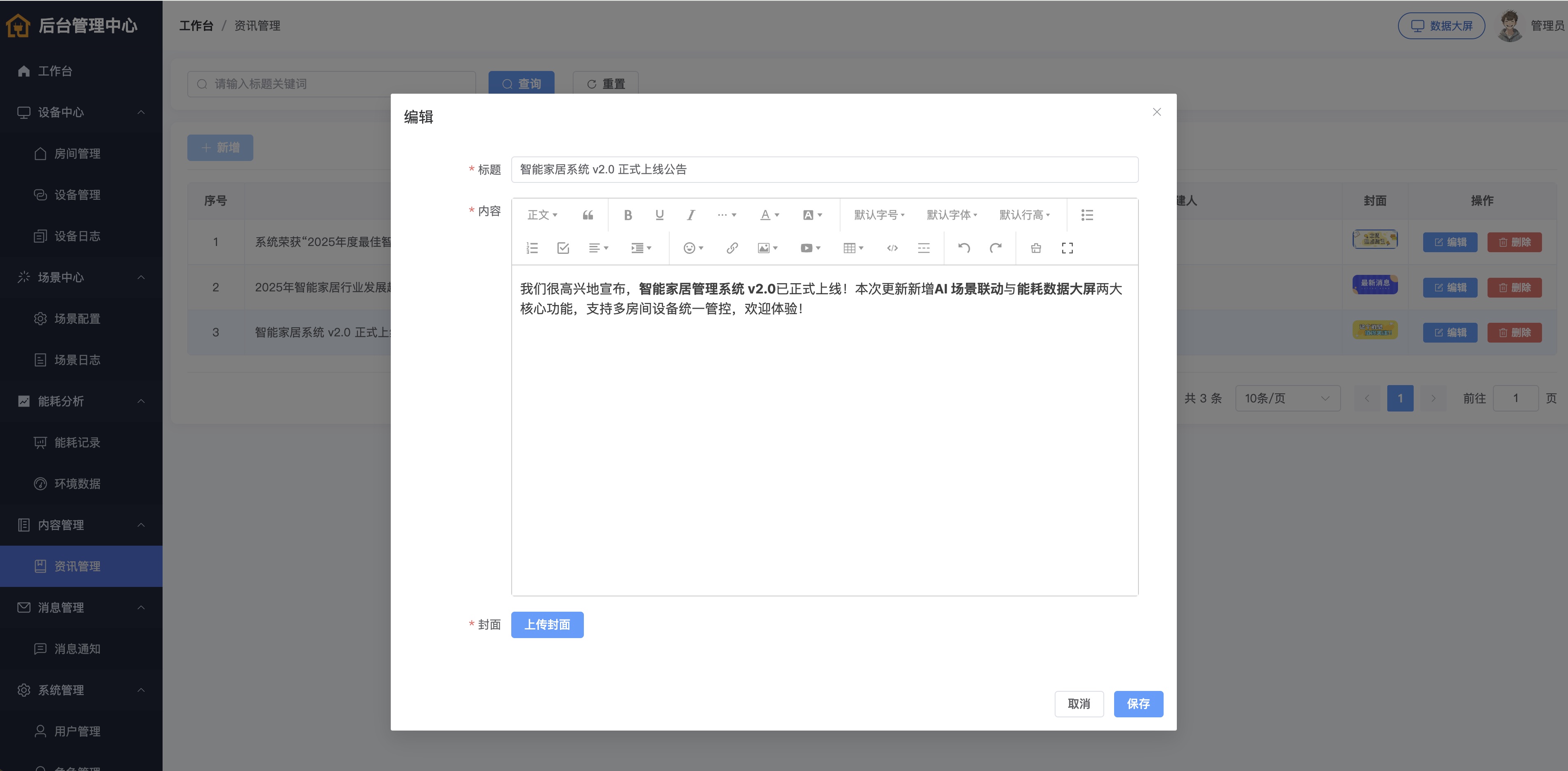The width and height of the screenshot is (1568, 771).
Task: Insert numbered list in editor
Action: coord(532,248)
